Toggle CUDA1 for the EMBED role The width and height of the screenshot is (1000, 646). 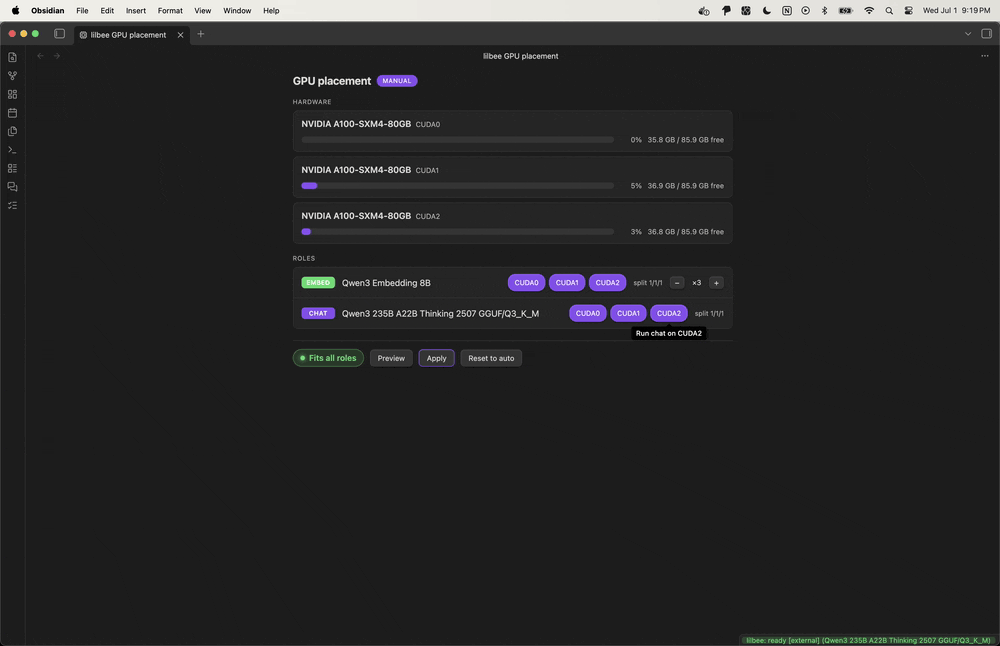point(566,283)
